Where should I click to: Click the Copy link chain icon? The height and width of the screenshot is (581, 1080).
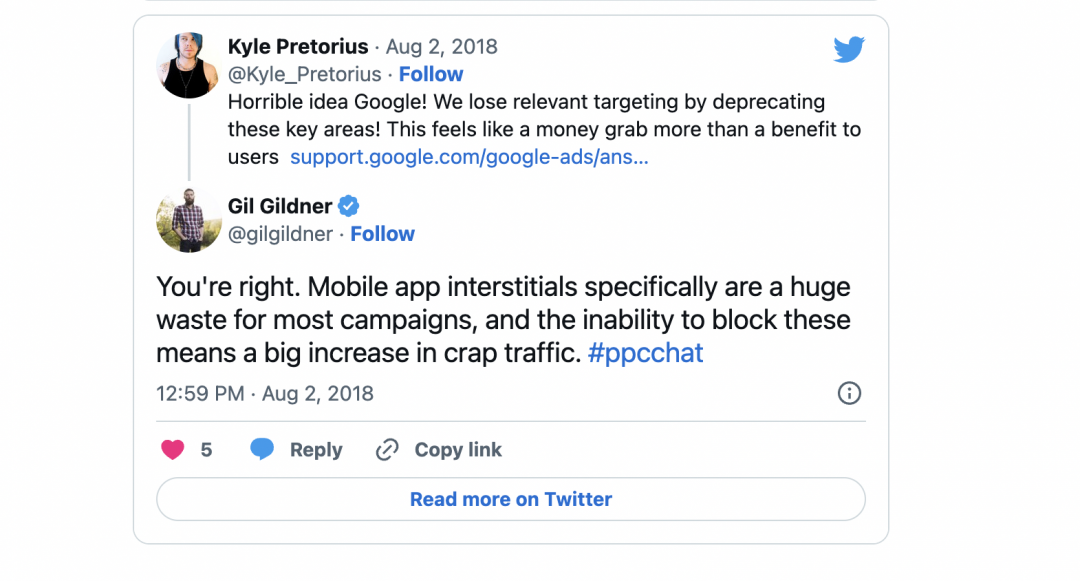[387, 450]
